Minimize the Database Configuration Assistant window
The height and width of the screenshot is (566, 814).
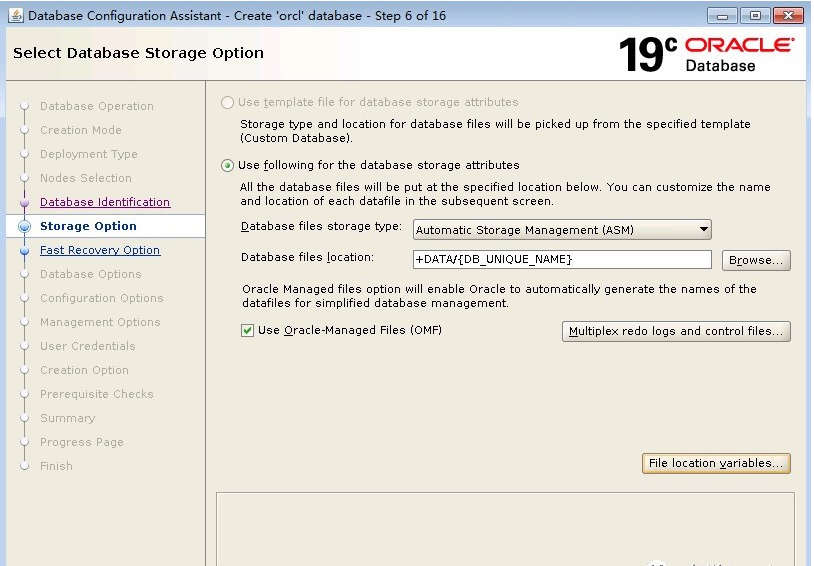click(x=722, y=16)
